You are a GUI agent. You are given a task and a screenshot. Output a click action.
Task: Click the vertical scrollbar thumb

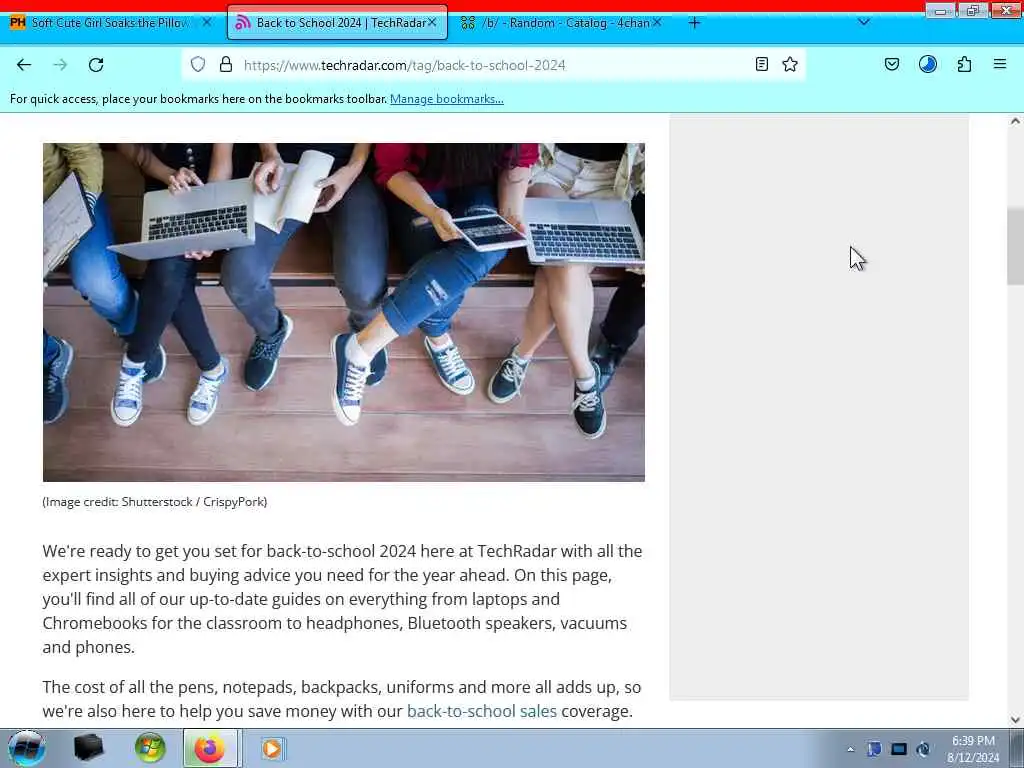click(1015, 246)
